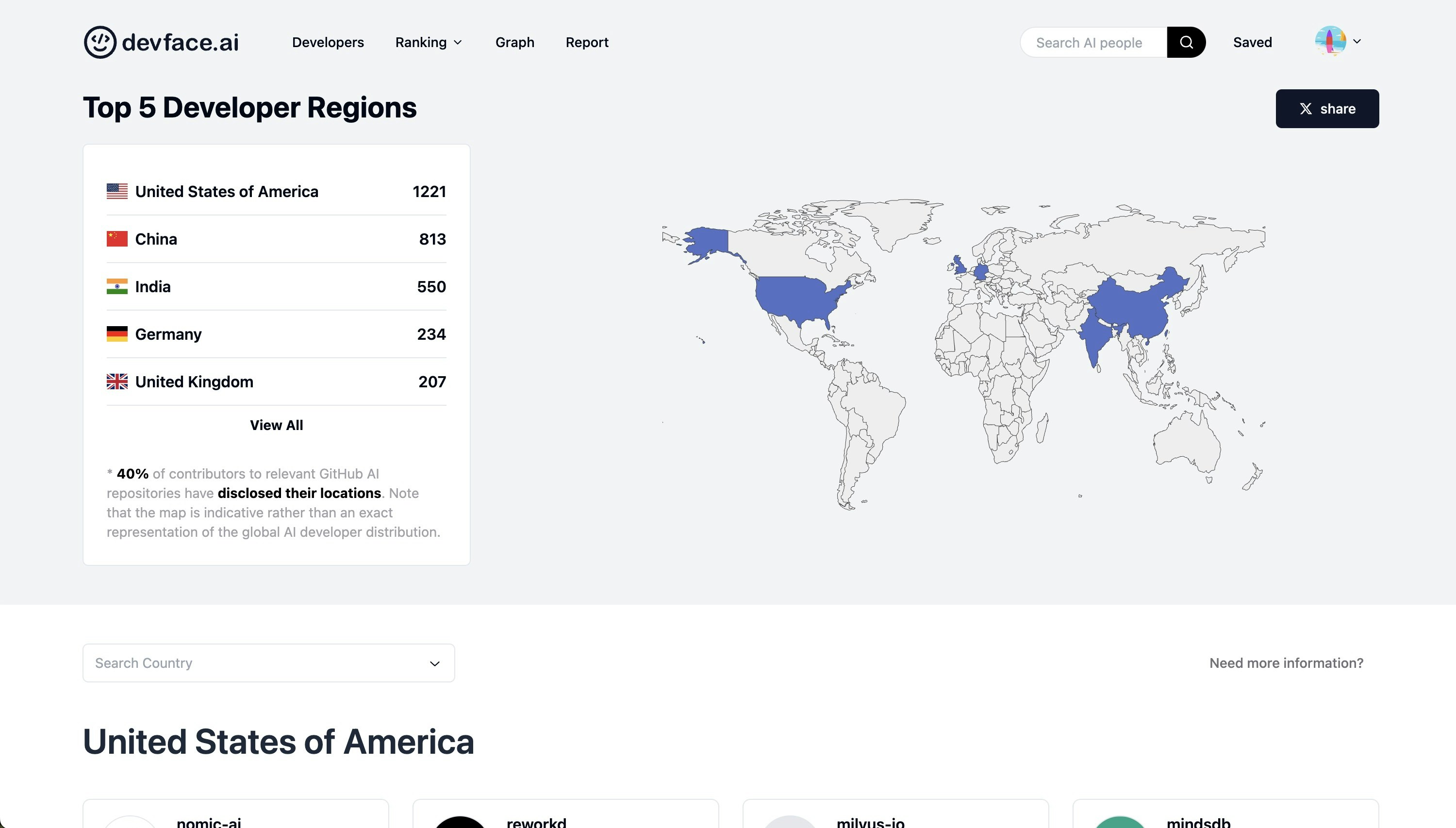
Task: Expand the Ranking dropdown menu
Action: coord(429,42)
